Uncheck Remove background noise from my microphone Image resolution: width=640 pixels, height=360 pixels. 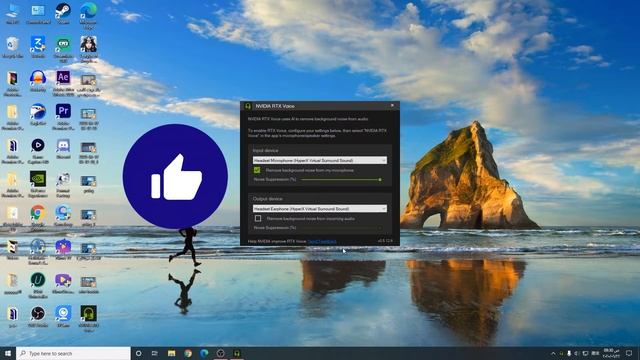(257, 170)
